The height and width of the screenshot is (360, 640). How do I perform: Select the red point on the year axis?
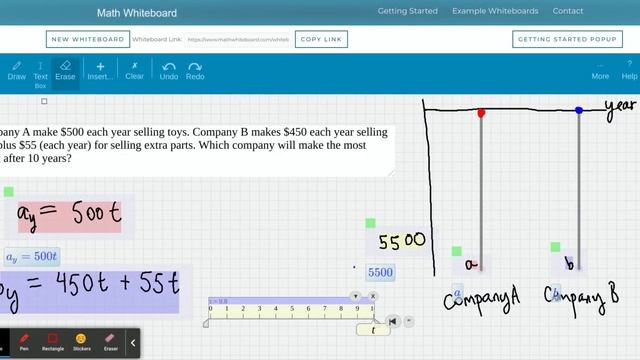tap(481, 113)
